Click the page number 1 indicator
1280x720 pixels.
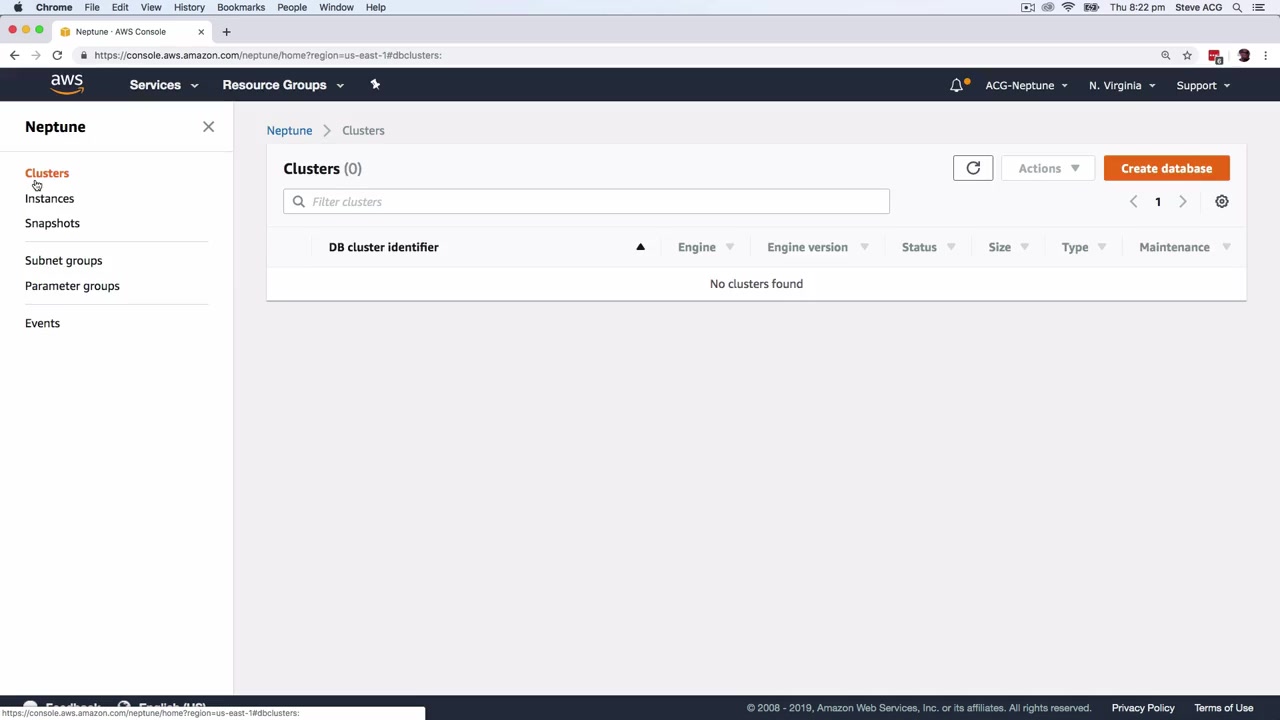[x=1158, y=202]
